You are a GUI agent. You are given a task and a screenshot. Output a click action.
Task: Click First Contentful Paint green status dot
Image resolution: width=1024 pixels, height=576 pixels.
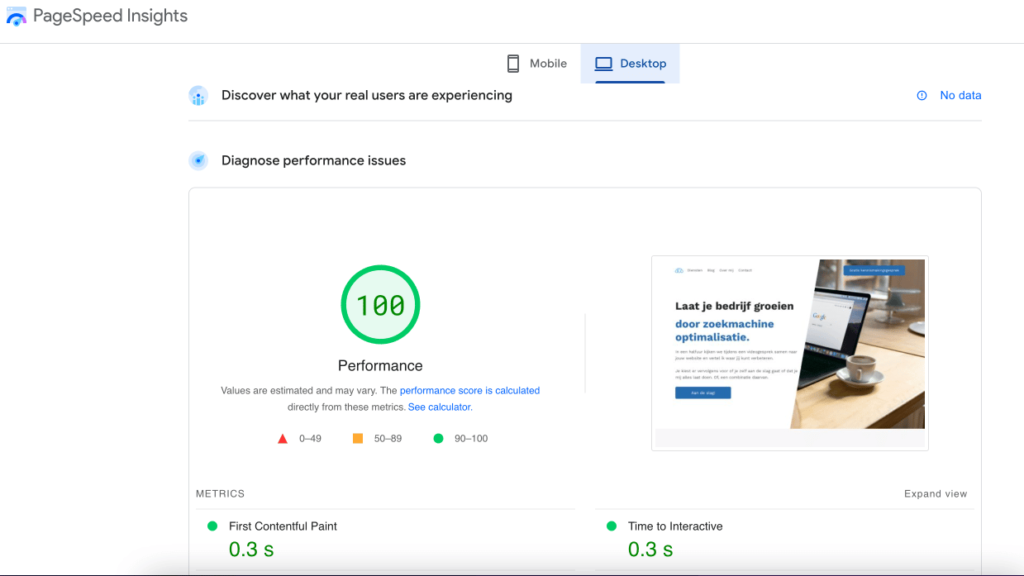212,526
